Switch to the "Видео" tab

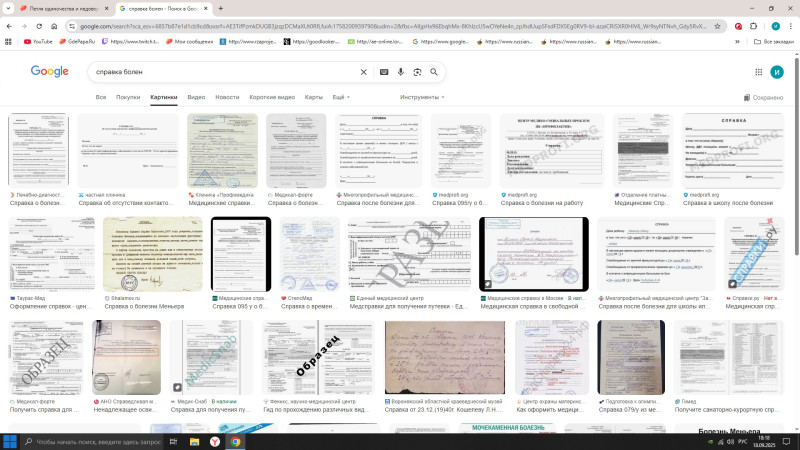tap(196, 97)
